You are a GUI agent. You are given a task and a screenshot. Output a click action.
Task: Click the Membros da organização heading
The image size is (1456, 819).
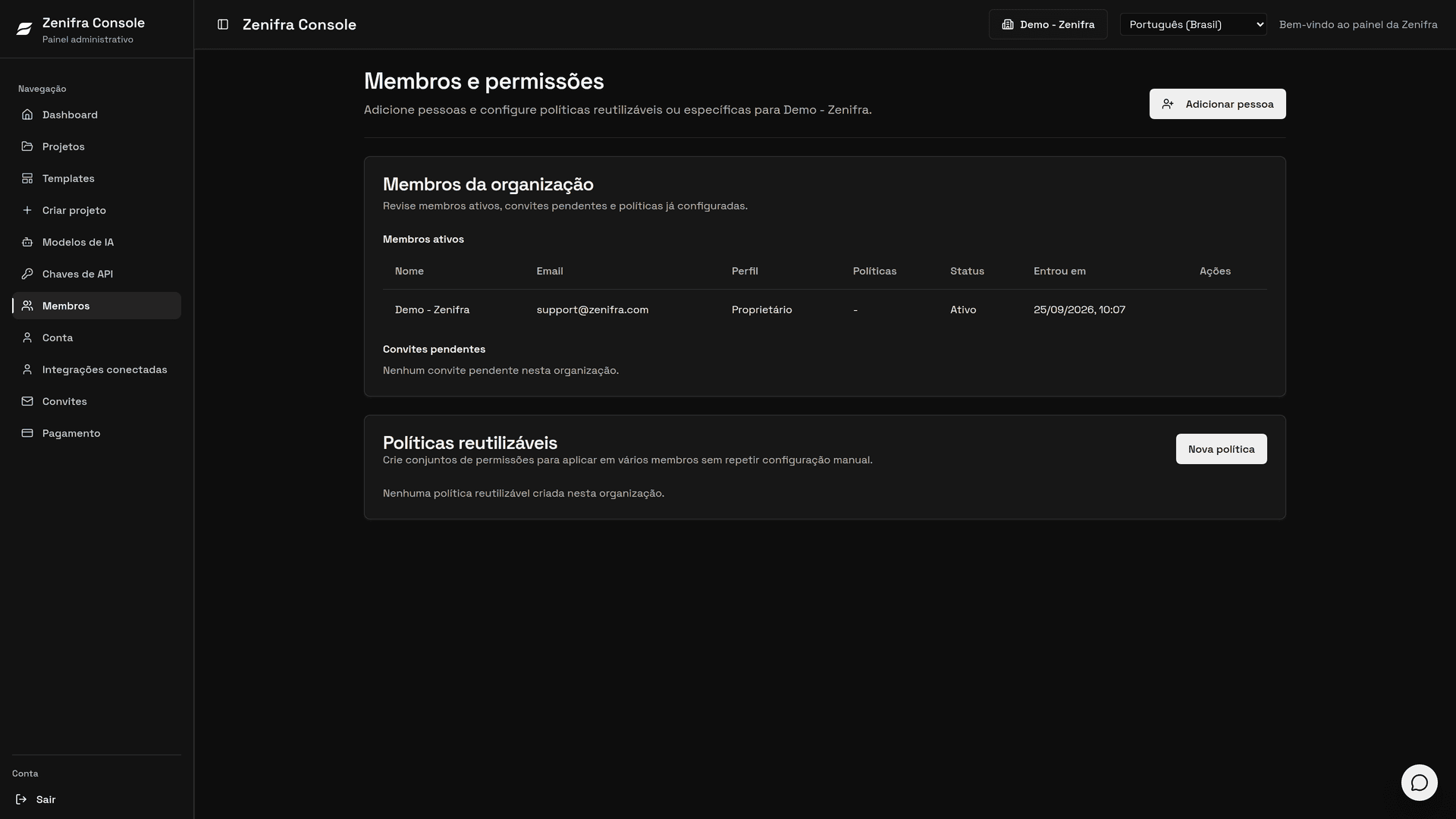pyautogui.click(x=488, y=184)
